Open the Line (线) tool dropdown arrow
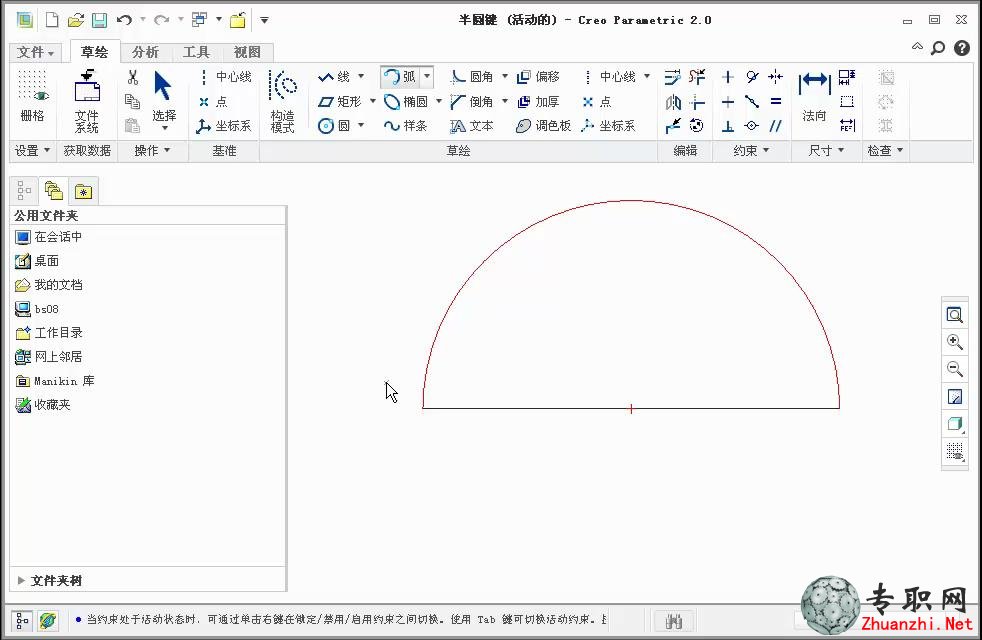 pos(361,76)
